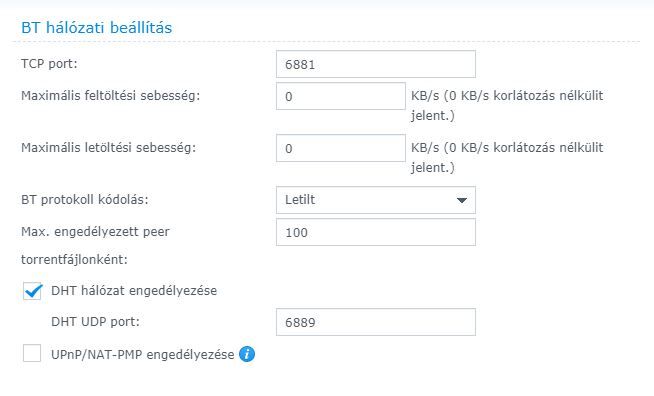Focus the Maximális letöltési sebesség input

(341, 148)
